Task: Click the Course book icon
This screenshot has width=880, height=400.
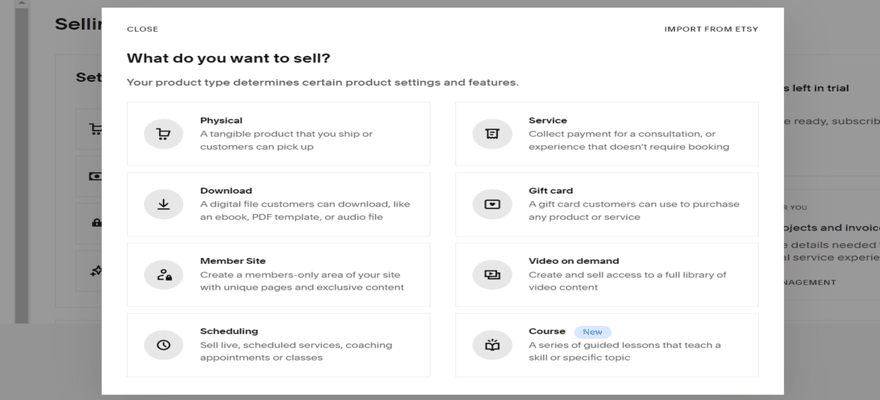Action: point(492,345)
